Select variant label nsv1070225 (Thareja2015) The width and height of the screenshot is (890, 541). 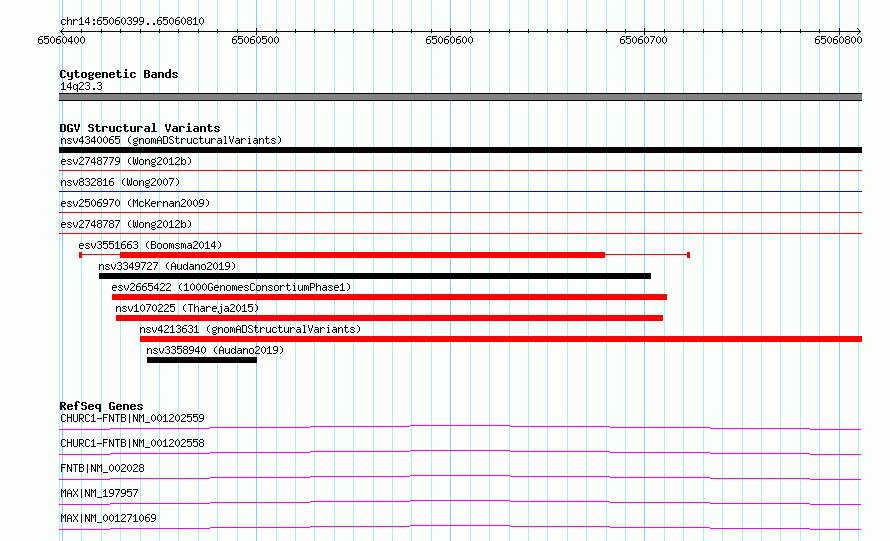187,308
